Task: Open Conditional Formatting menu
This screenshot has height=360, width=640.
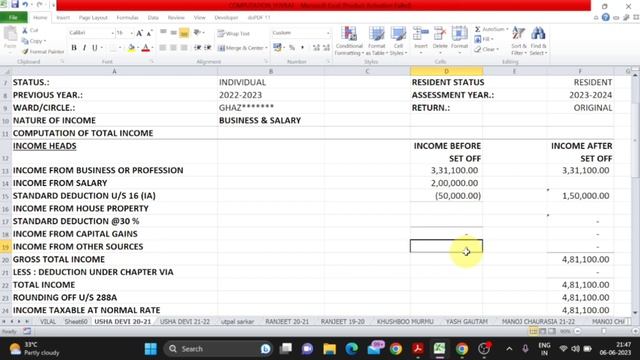Action: (x=349, y=40)
